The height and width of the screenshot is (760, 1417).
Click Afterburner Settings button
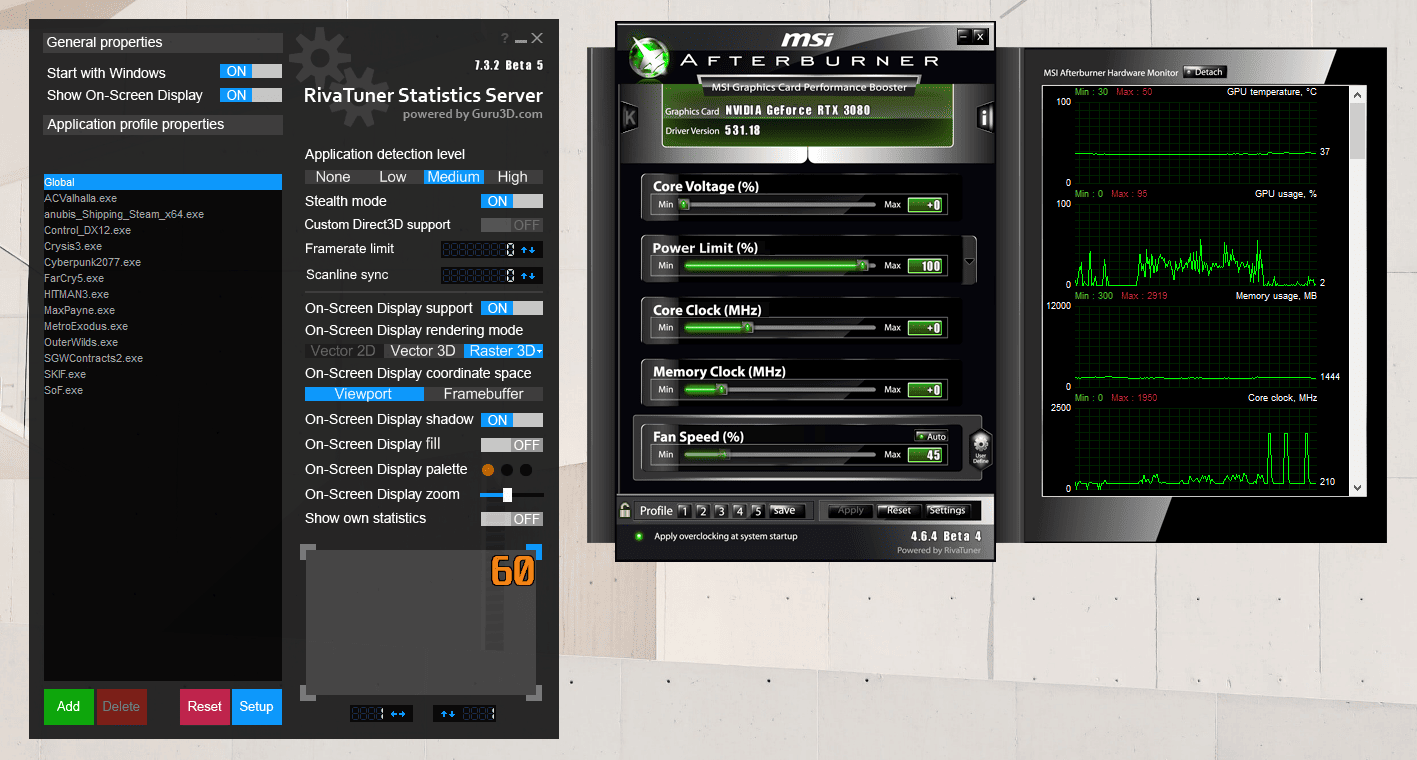tap(947, 510)
